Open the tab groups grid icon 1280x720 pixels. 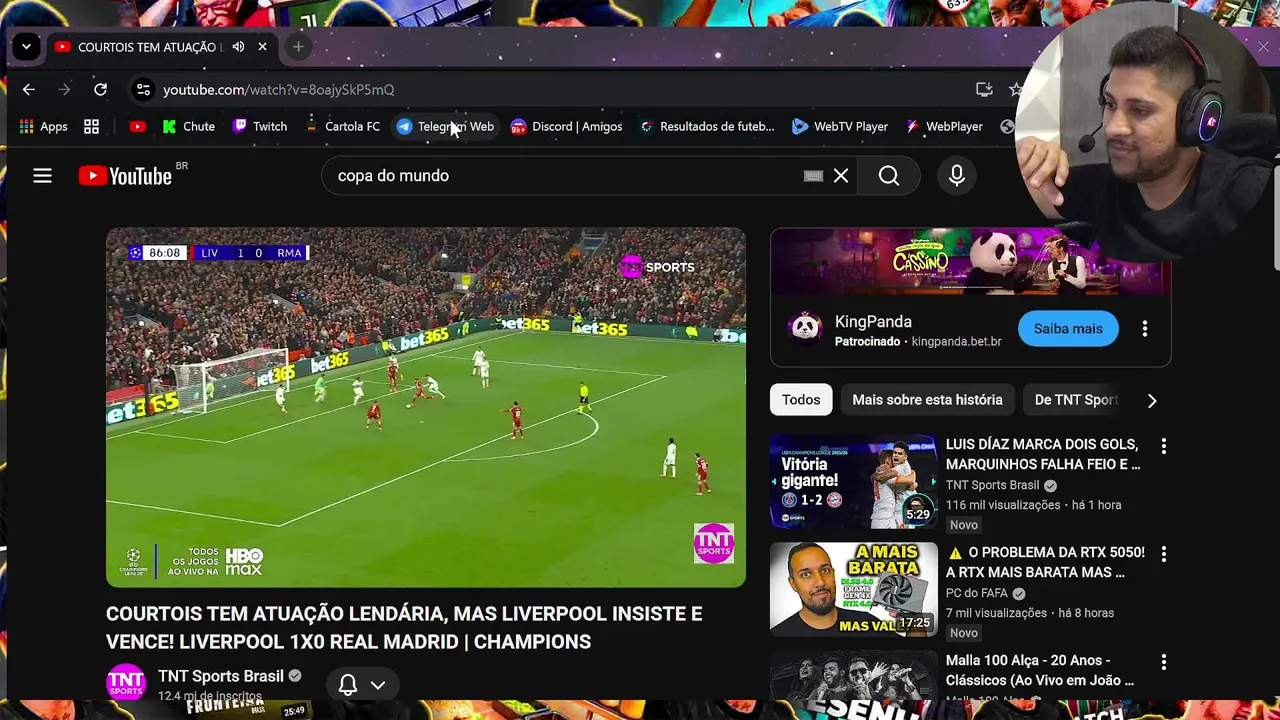point(91,127)
